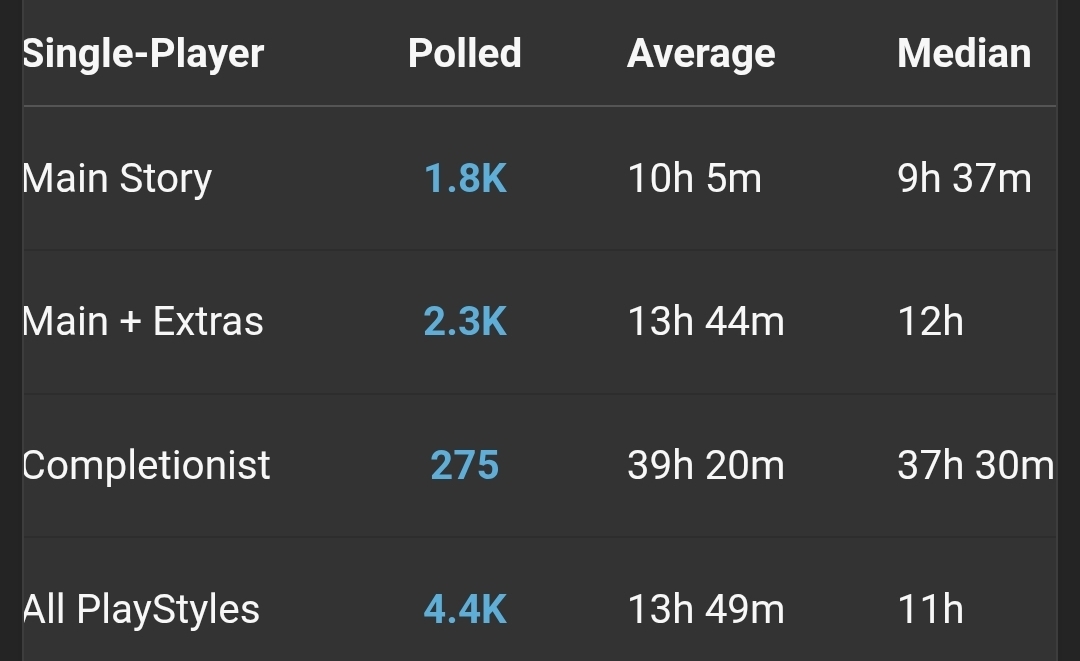Click the 11h median value
Screen dimensions: 1080x661
(x=930, y=610)
